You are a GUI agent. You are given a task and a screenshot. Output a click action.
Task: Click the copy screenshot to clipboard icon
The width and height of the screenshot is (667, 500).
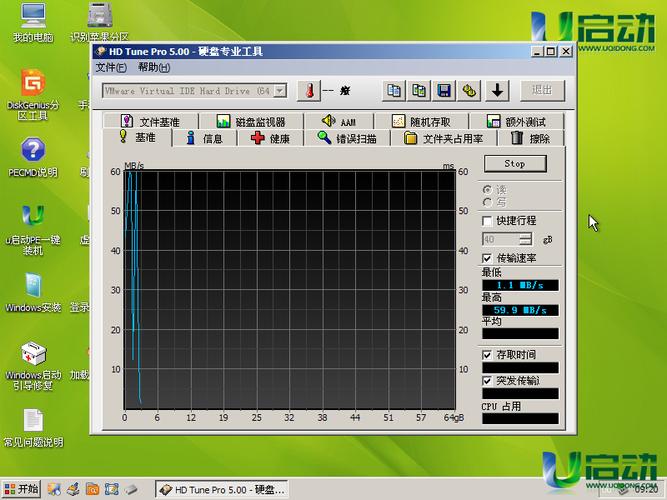(x=419, y=90)
